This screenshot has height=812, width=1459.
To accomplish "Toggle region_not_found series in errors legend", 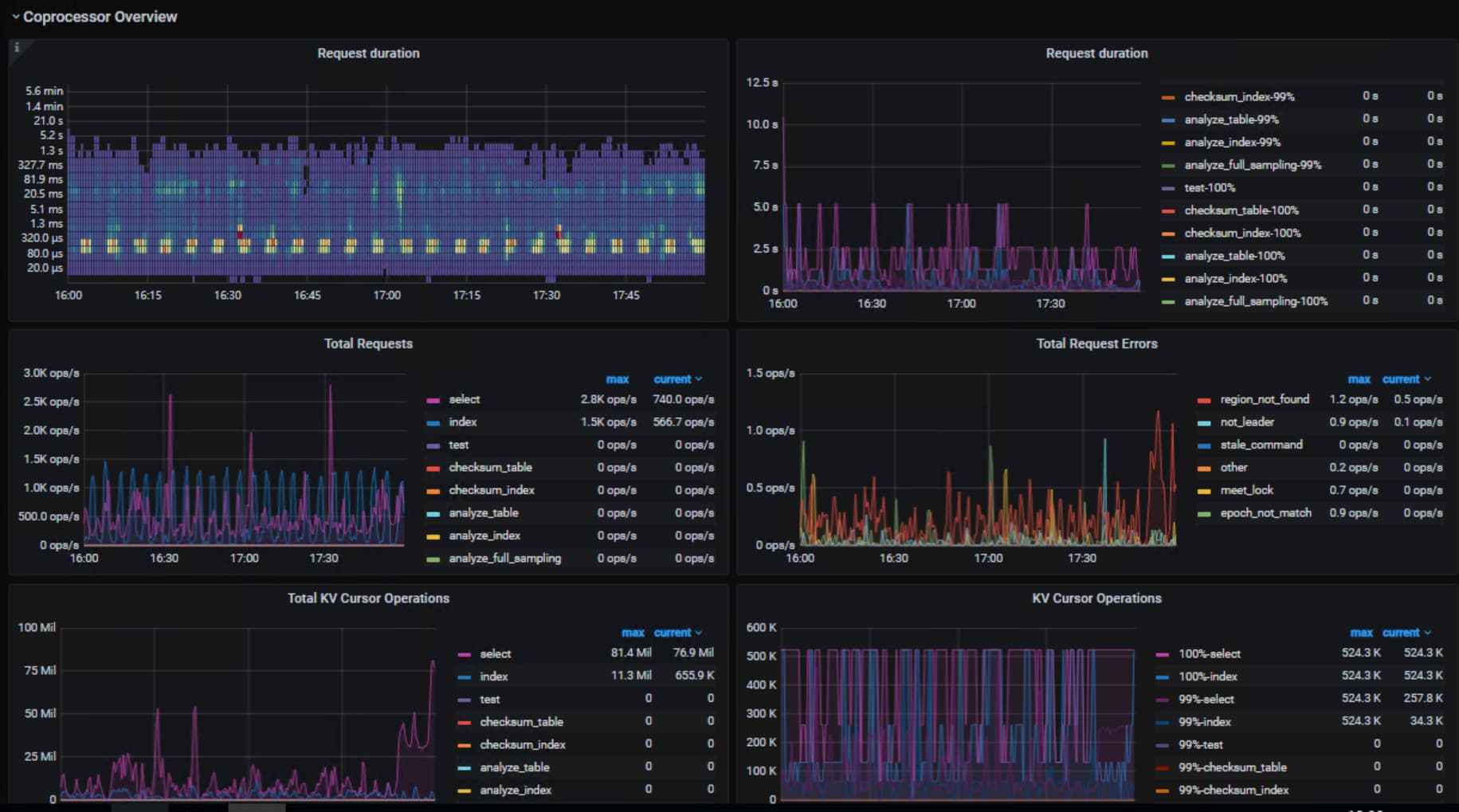I will 1264,399.
